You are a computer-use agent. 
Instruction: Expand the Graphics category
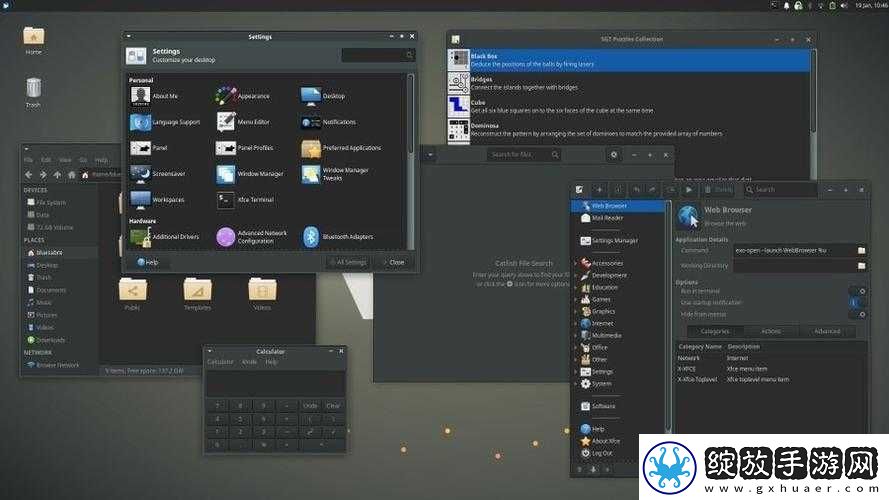point(576,311)
